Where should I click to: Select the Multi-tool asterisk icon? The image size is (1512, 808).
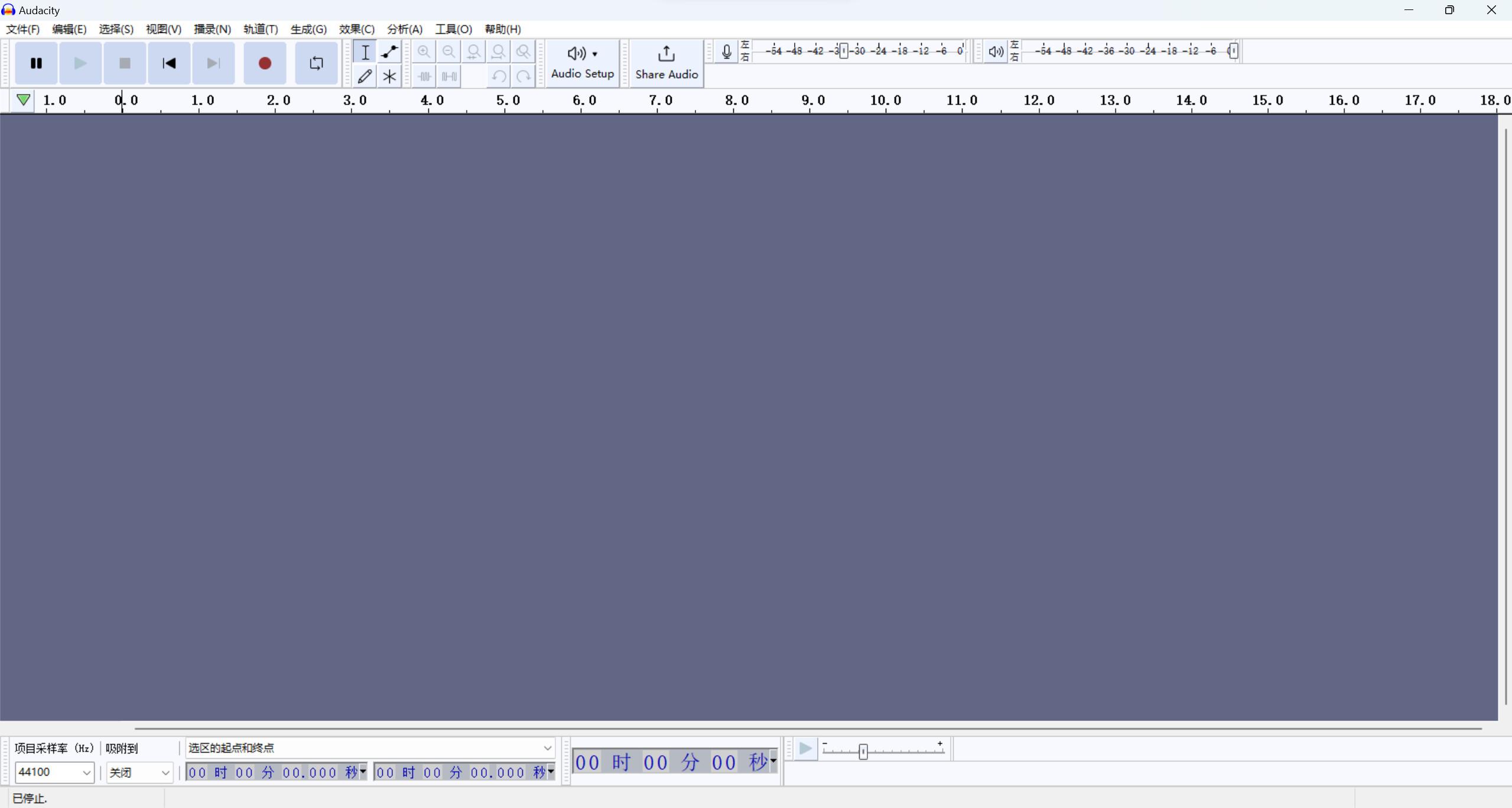coord(389,76)
